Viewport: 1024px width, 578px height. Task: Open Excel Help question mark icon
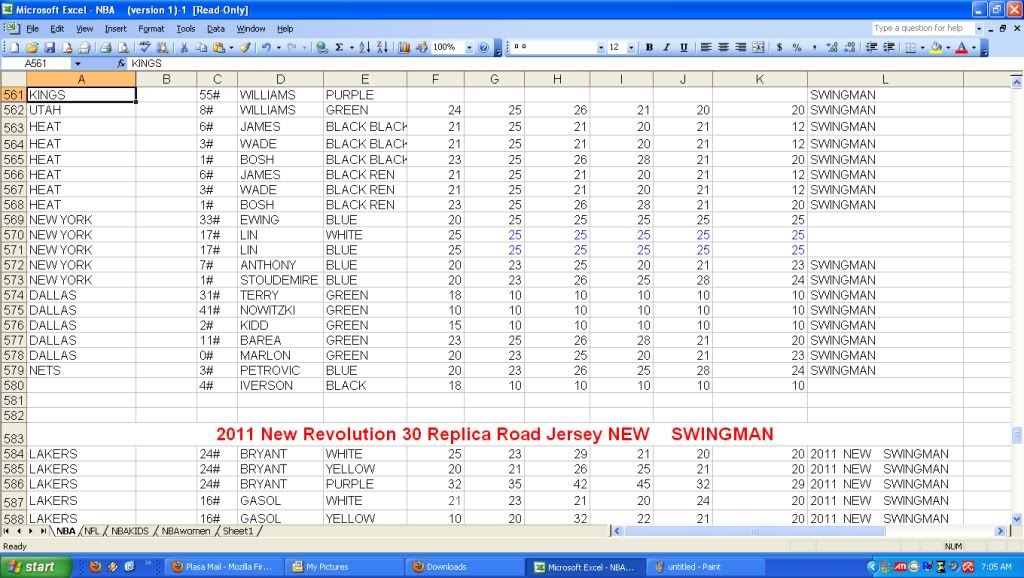pyautogui.click(x=483, y=48)
